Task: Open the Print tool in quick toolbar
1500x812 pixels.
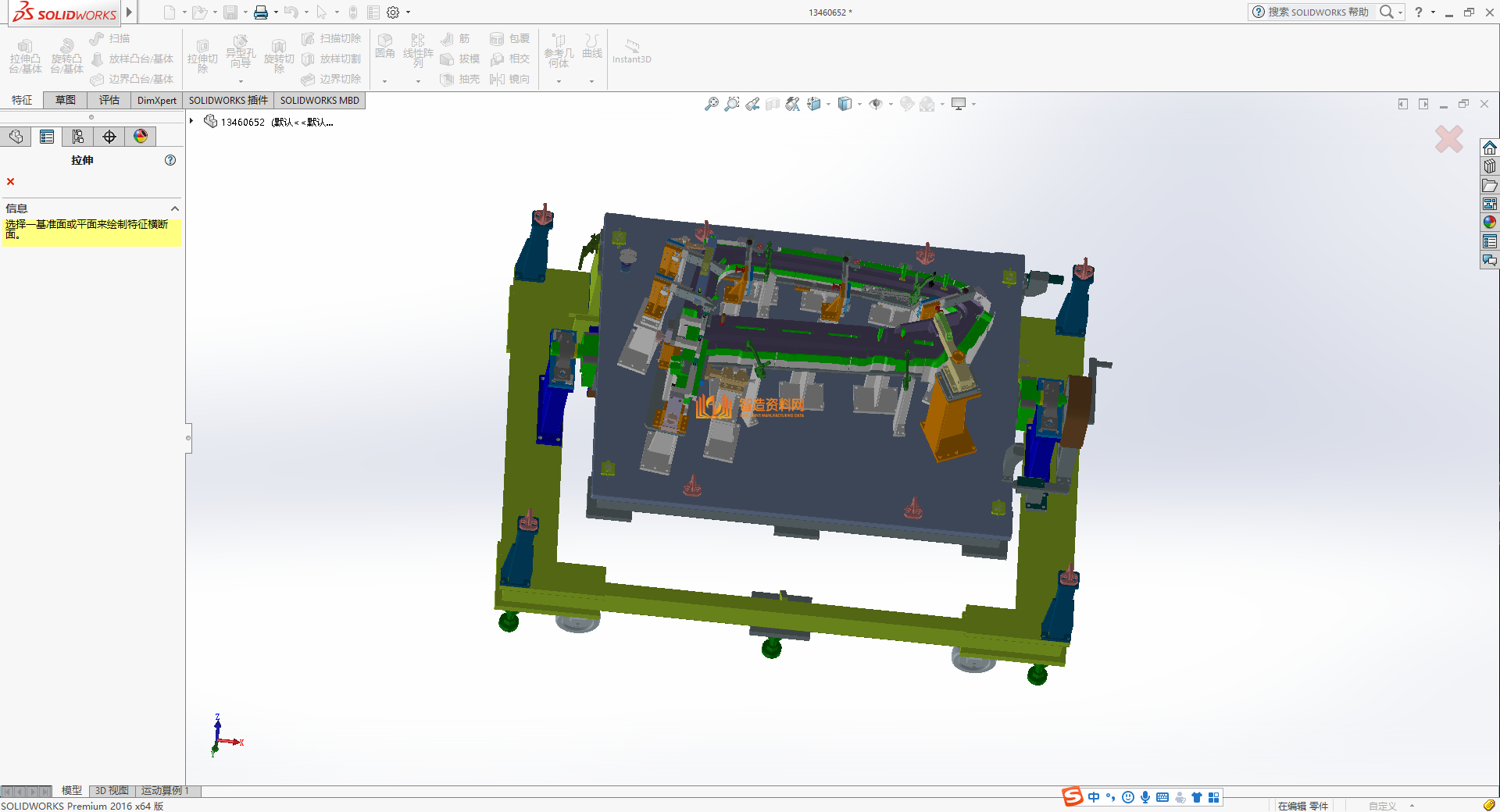Action: [261, 12]
